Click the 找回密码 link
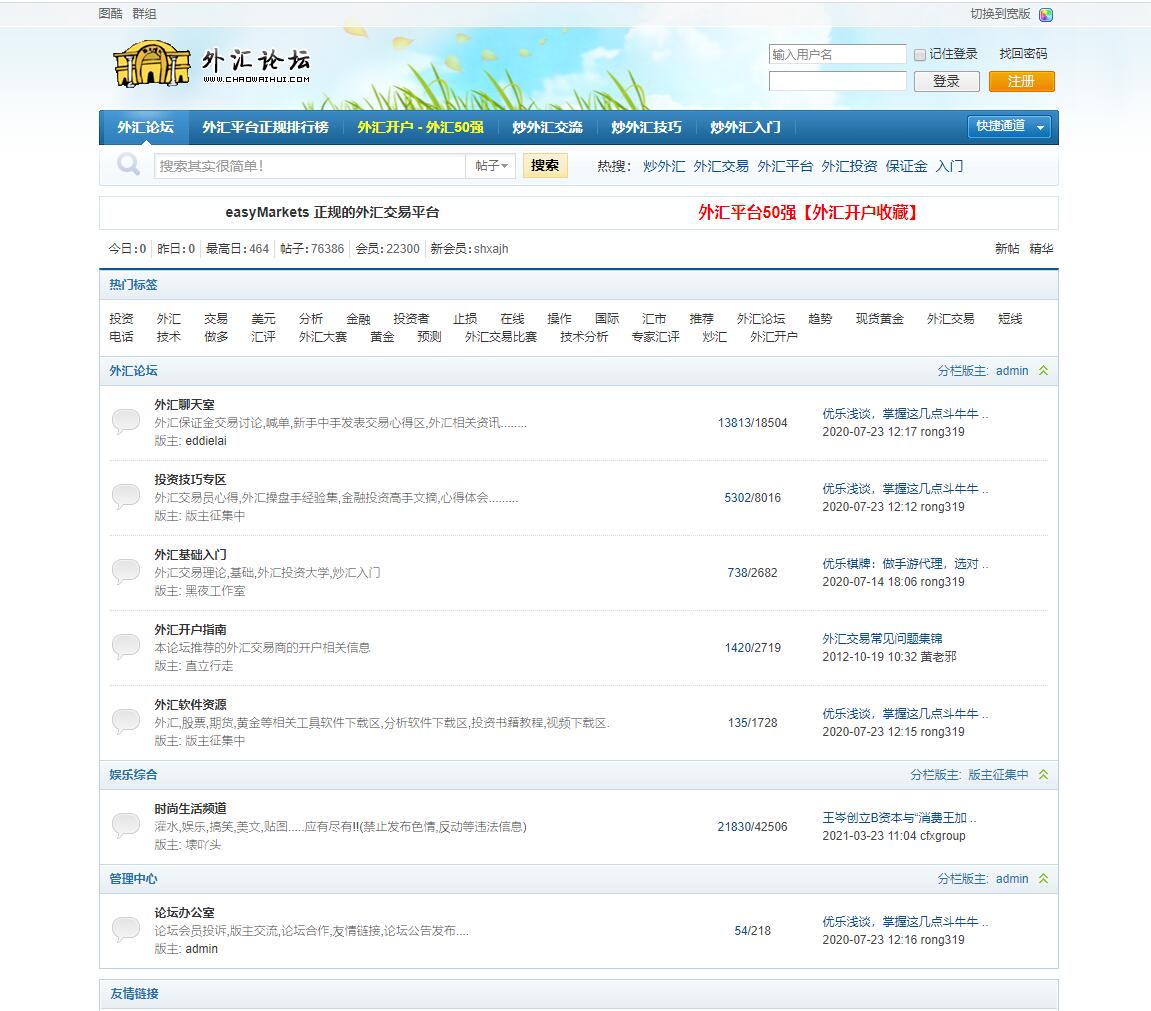Viewport: 1151px width, 1011px height. click(1023, 54)
